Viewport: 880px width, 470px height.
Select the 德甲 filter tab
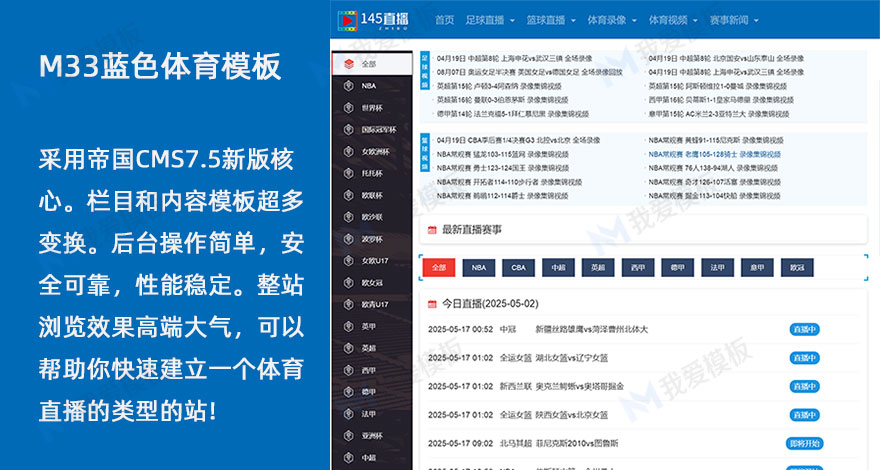(x=678, y=267)
